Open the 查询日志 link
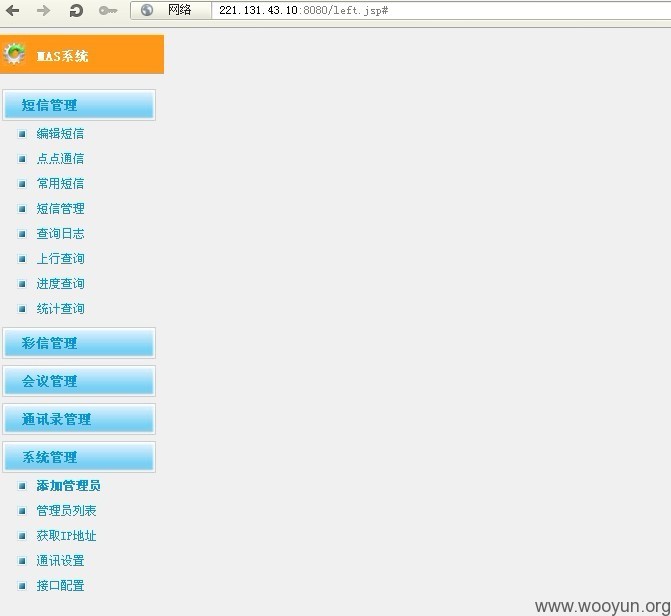The height and width of the screenshot is (616, 671). pyautogui.click(x=60, y=233)
